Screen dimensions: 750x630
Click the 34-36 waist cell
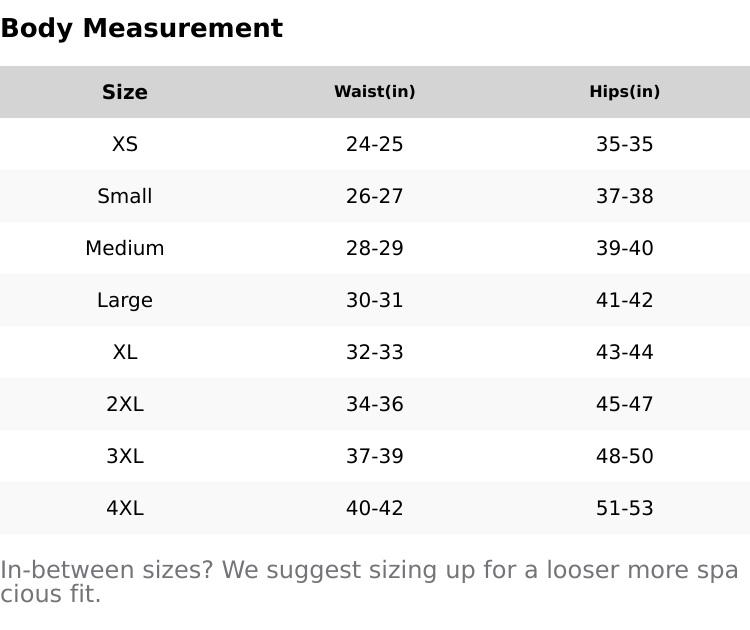point(375,404)
